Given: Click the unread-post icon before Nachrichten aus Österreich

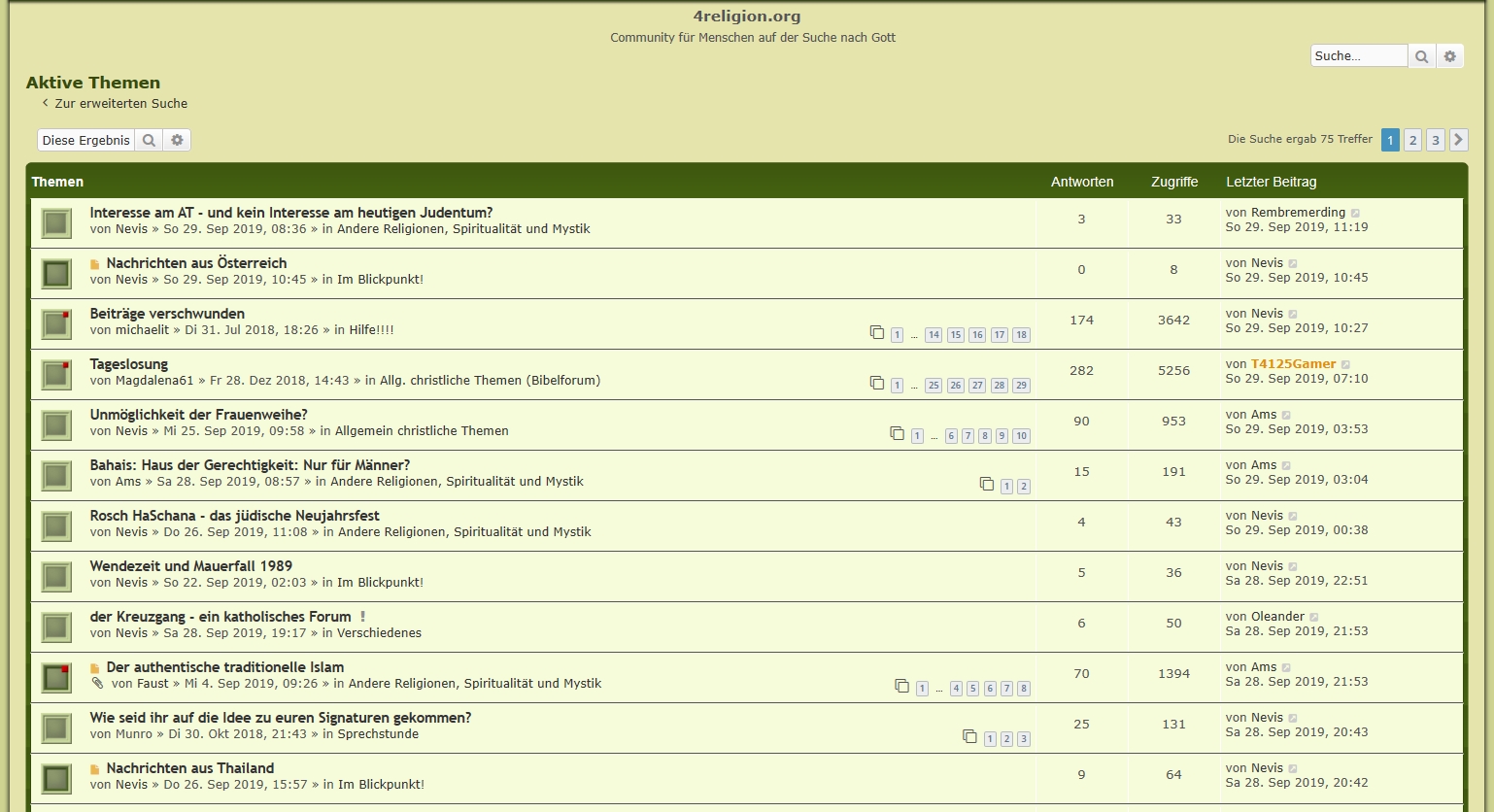Looking at the screenshot, I should [95, 264].
